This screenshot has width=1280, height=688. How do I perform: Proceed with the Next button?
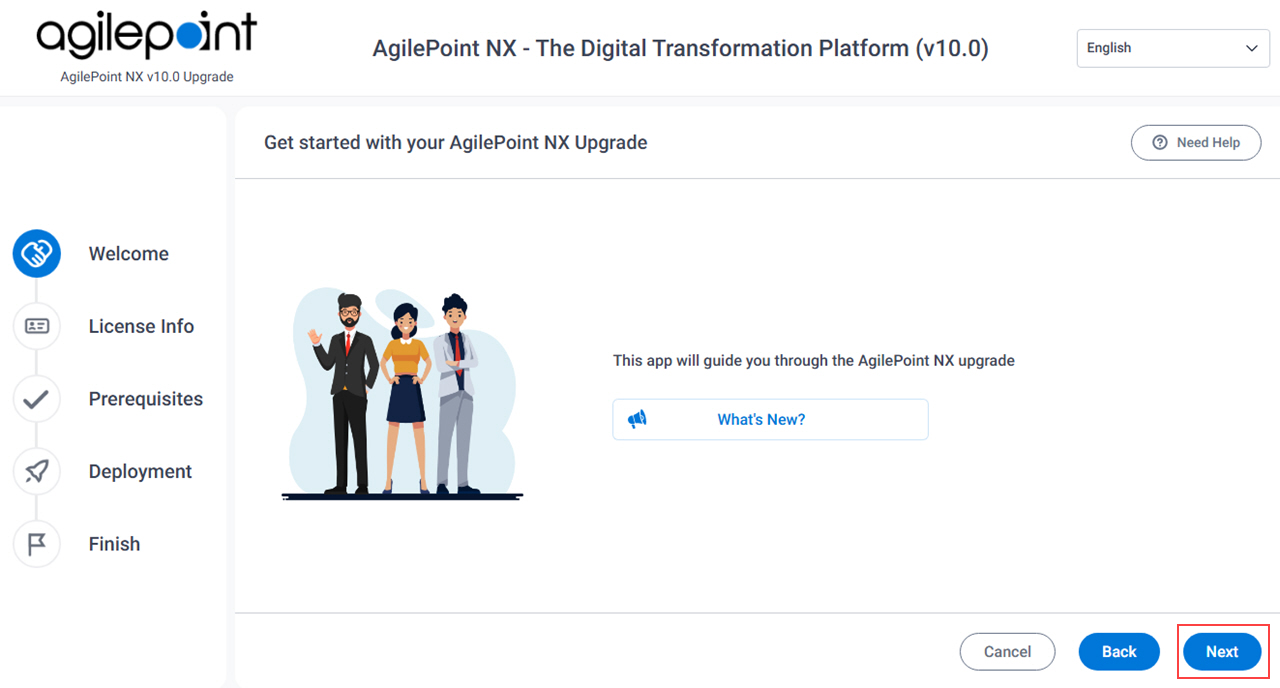tap(1222, 652)
